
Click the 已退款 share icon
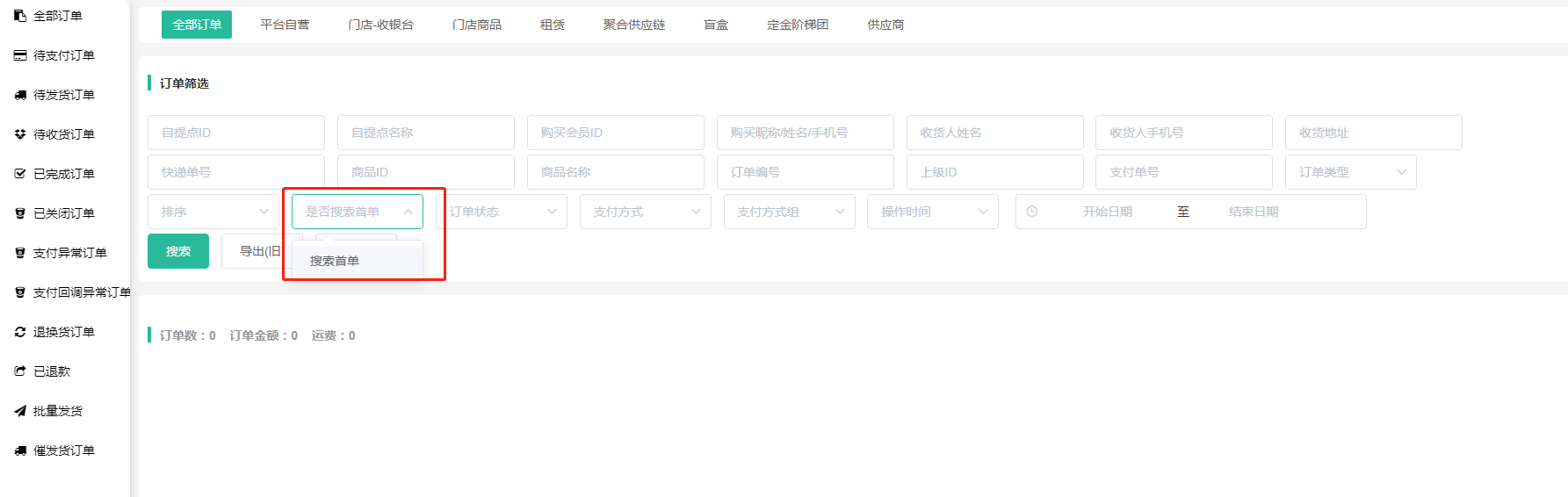(x=20, y=371)
